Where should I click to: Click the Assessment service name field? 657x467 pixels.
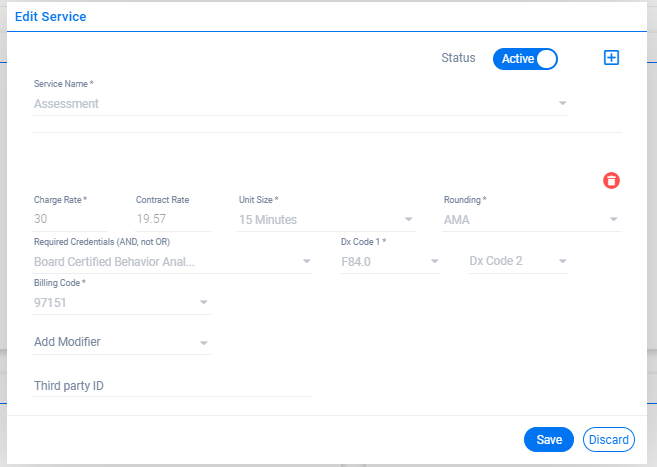coord(300,103)
